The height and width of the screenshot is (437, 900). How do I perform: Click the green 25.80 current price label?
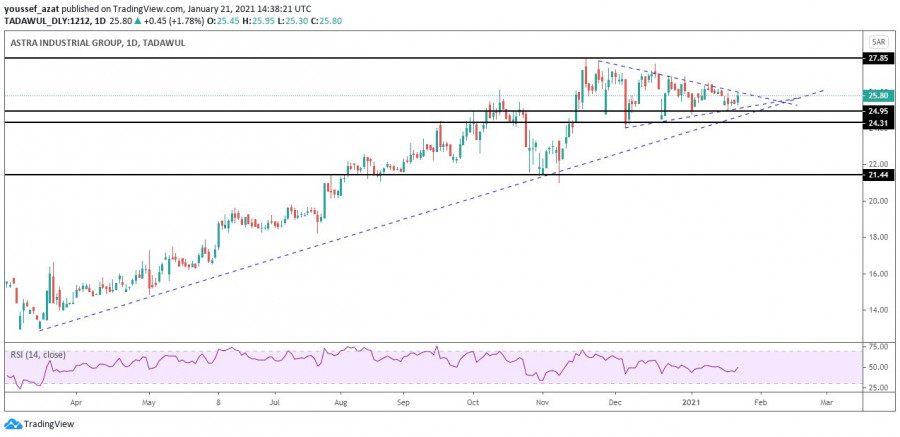point(878,96)
